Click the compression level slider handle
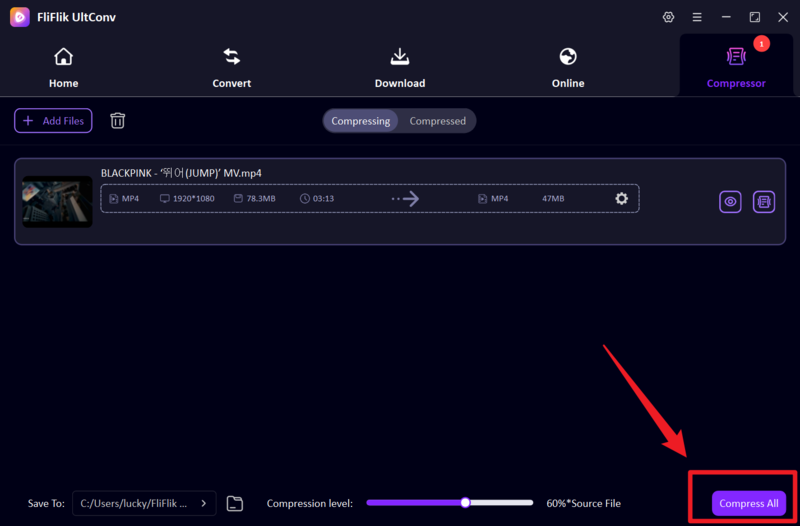The width and height of the screenshot is (800, 526). pyautogui.click(x=465, y=503)
